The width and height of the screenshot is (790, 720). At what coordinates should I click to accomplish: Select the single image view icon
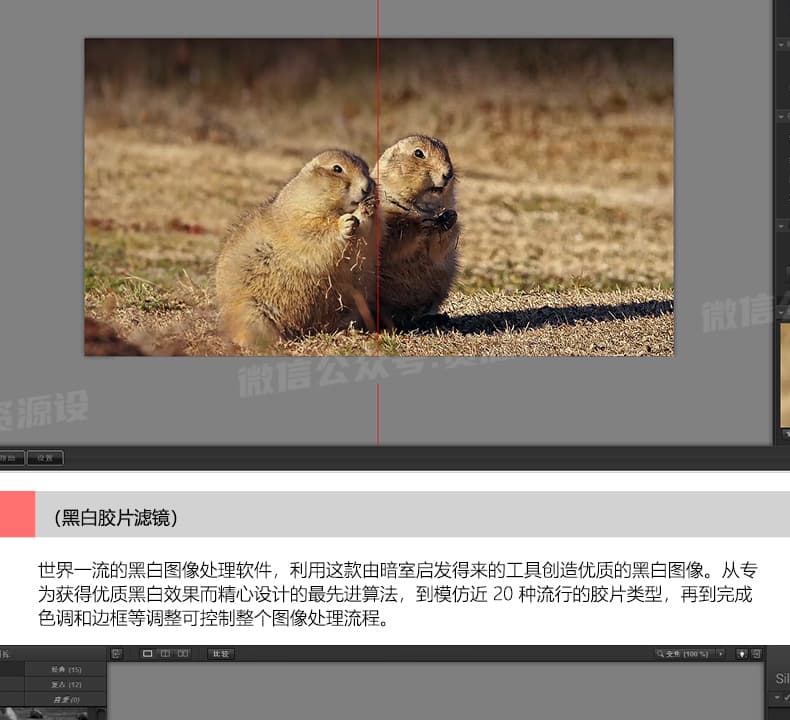[x=148, y=653]
